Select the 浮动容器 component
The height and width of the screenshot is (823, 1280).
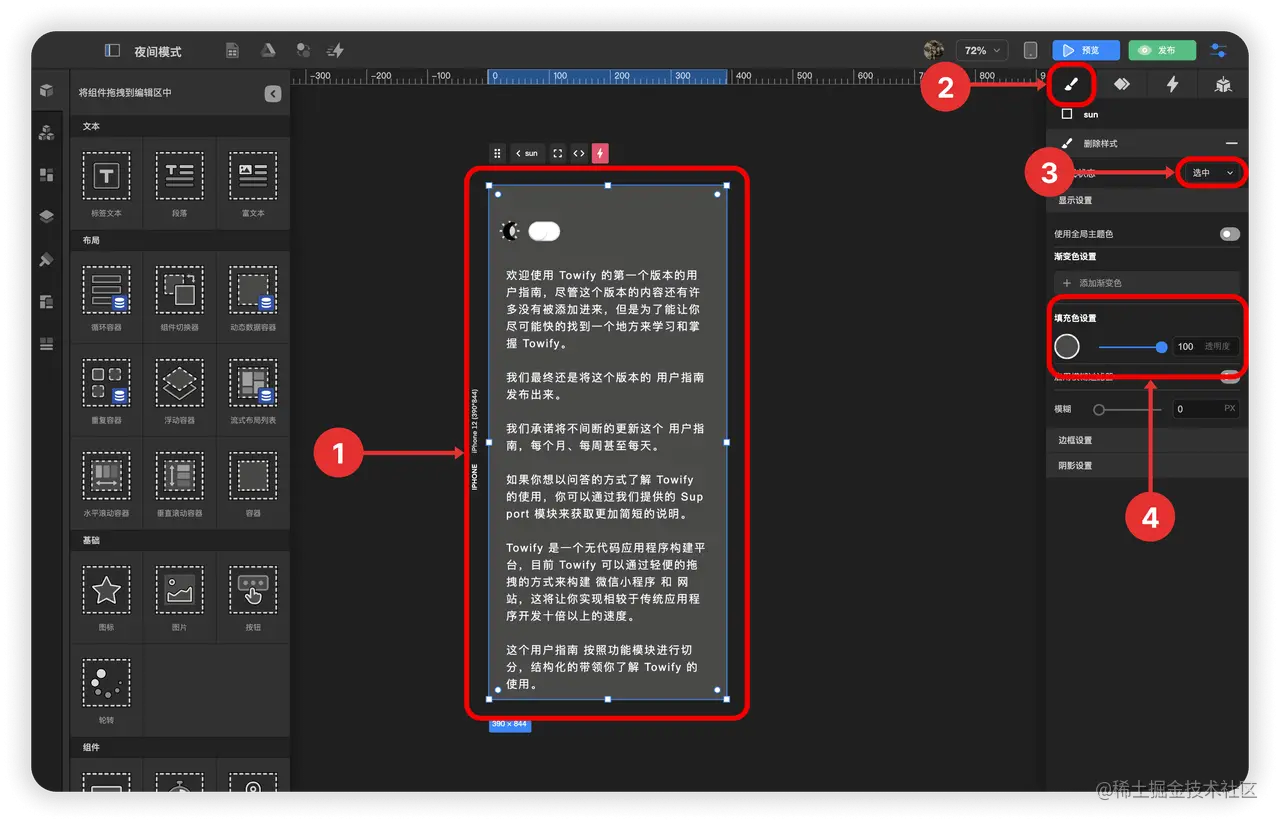(180, 388)
